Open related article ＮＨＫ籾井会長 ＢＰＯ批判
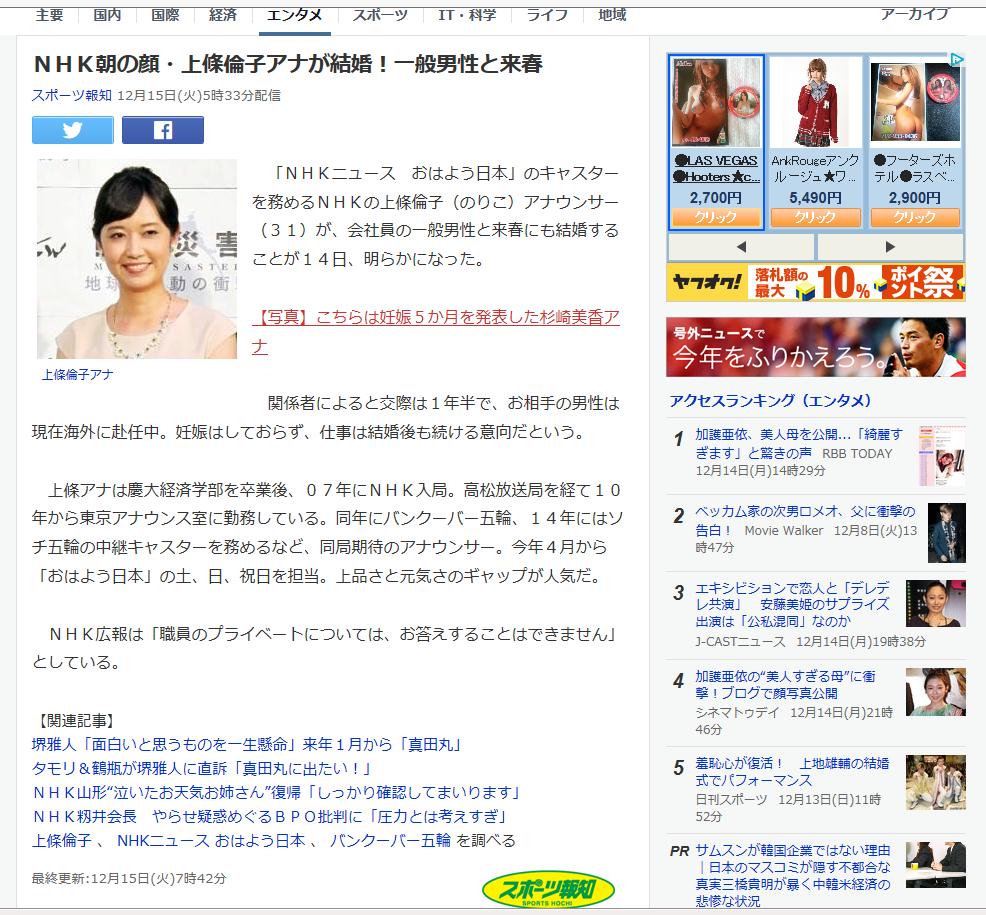 tap(270, 816)
